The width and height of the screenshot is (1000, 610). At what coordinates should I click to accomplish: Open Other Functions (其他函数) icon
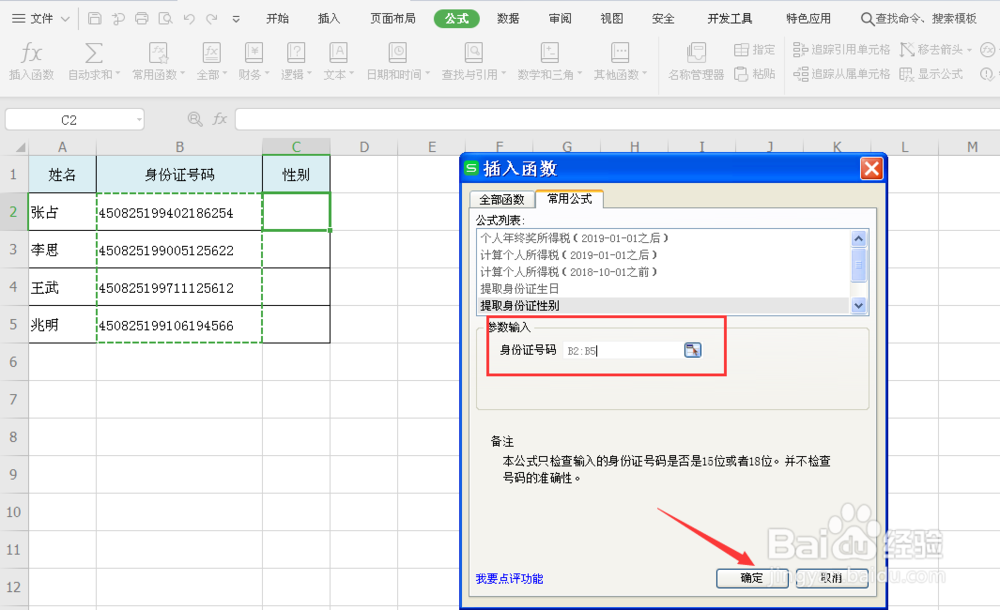620,53
